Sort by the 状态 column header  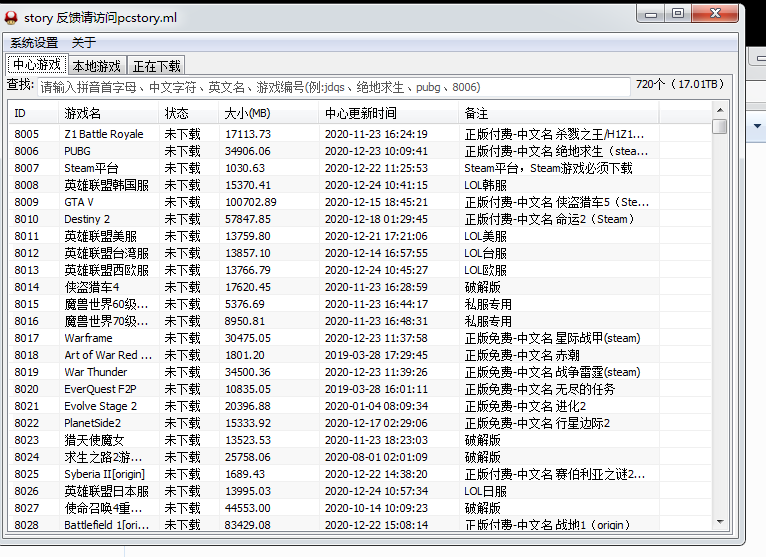pyautogui.click(x=189, y=113)
